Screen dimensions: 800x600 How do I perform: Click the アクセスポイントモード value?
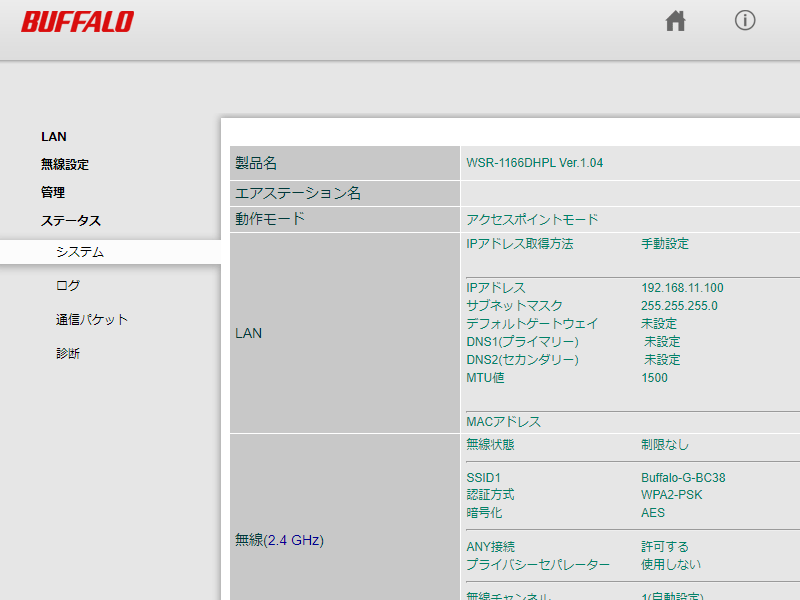click(x=532, y=220)
